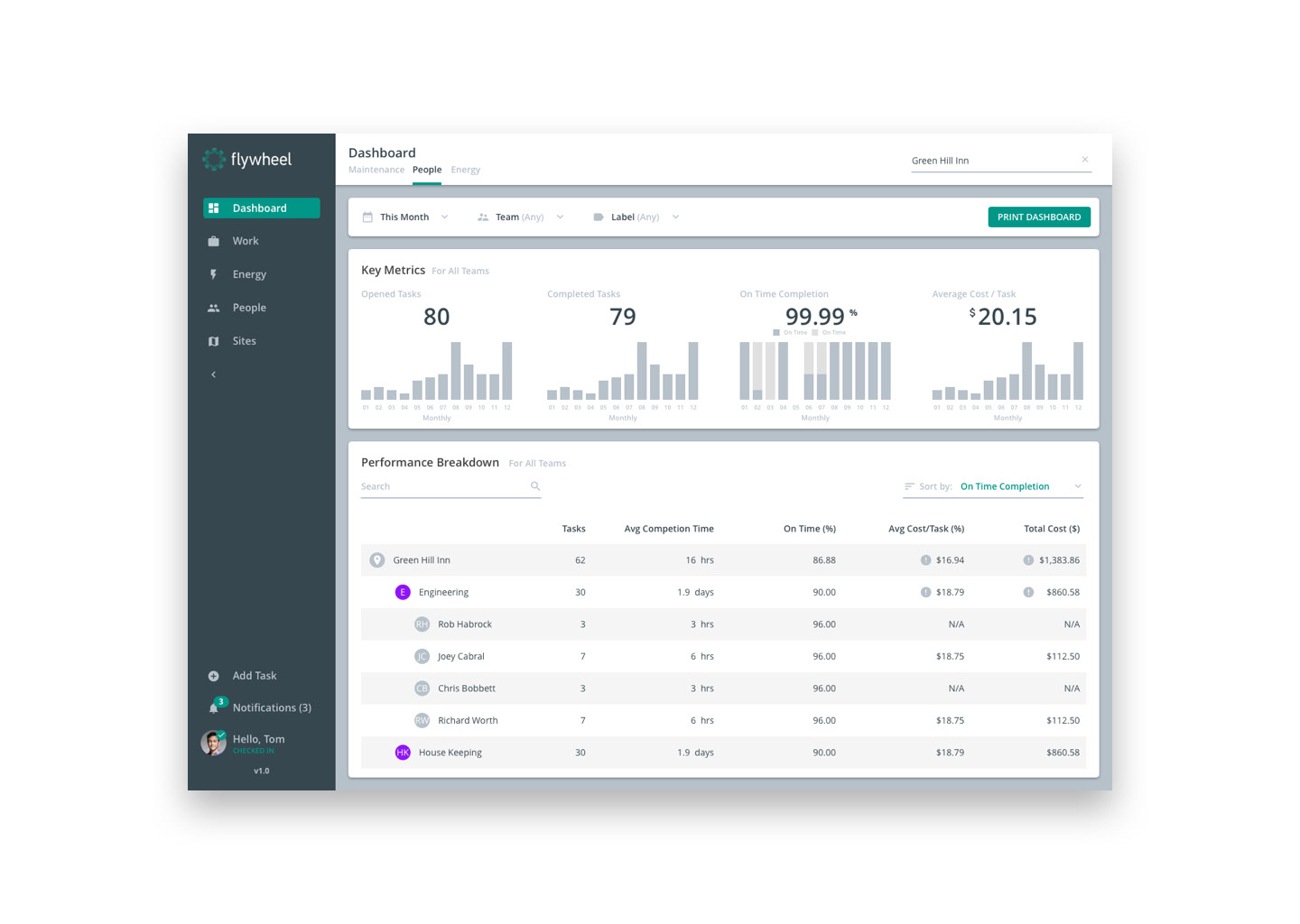
Task: Click the Work briefcase icon
Action: (x=213, y=241)
